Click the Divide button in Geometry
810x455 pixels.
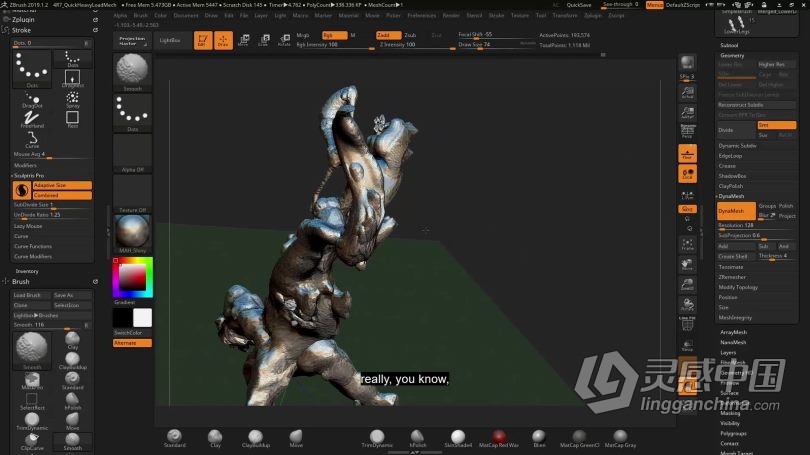(x=736, y=130)
